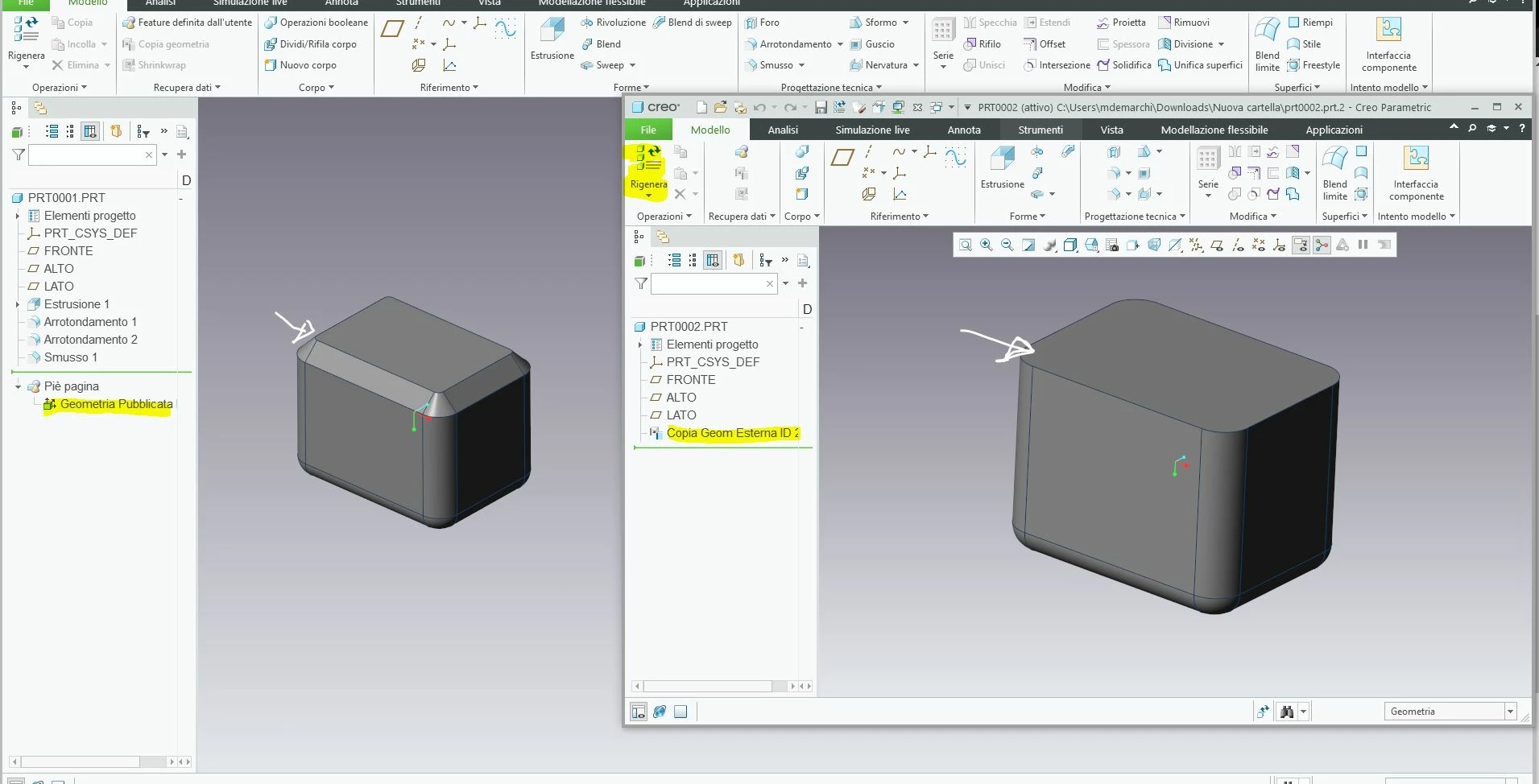Click the binoculars find icon in status bar
1539x784 pixels.
pos(1287,712)
